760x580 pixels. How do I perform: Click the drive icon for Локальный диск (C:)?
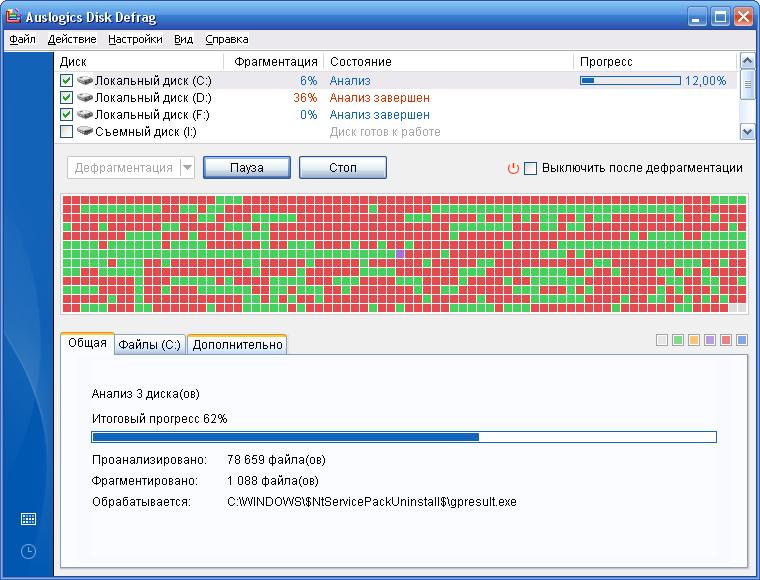click(85, 80)
